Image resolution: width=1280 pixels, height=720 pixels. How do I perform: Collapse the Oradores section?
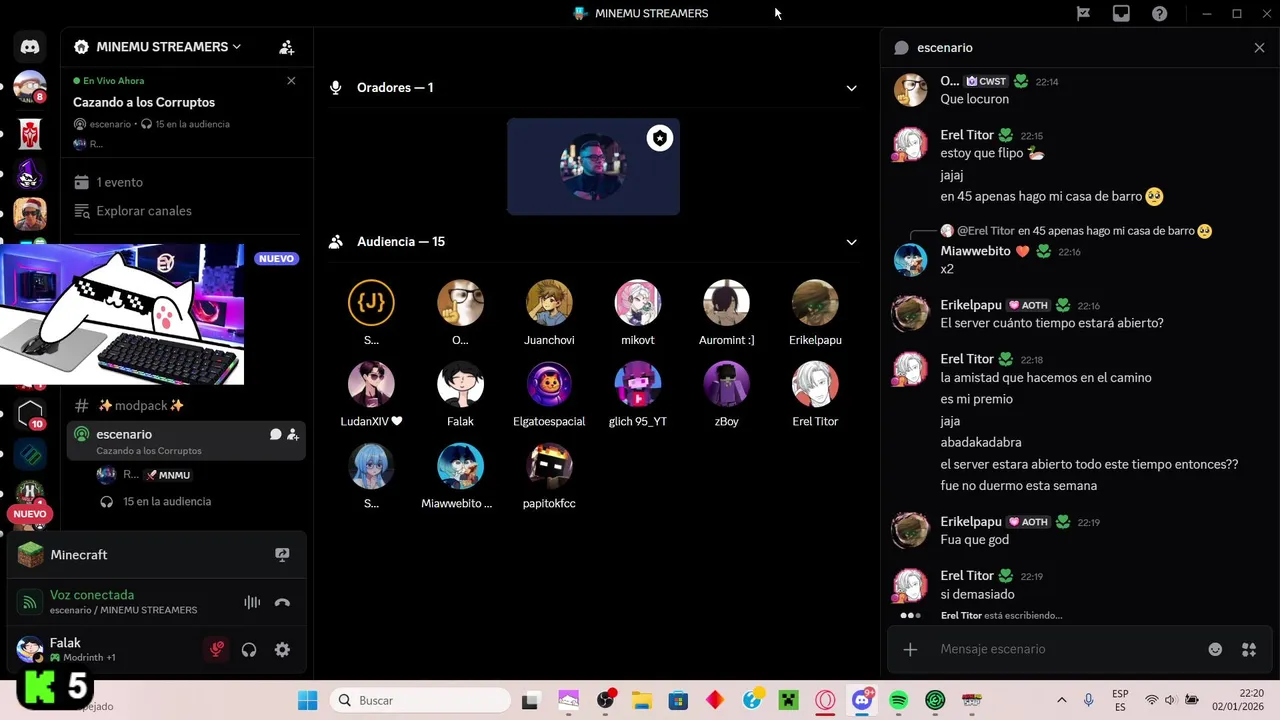click(852, 88)
